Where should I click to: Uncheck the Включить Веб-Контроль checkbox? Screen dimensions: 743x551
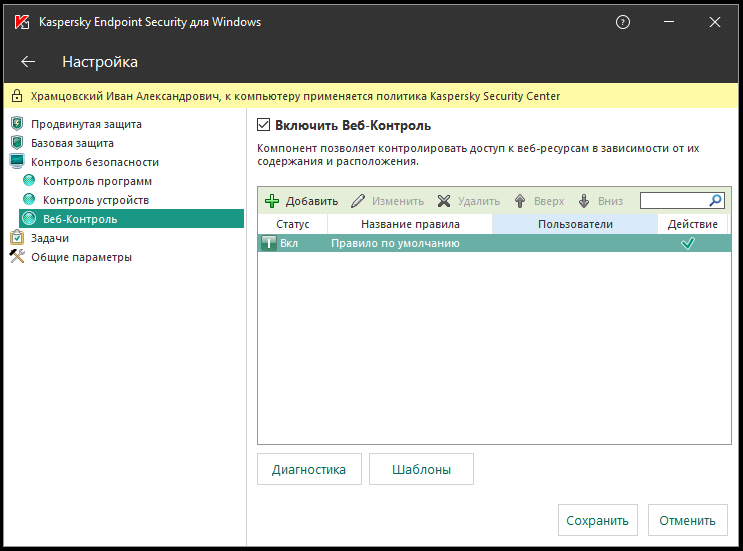(264, 125)
